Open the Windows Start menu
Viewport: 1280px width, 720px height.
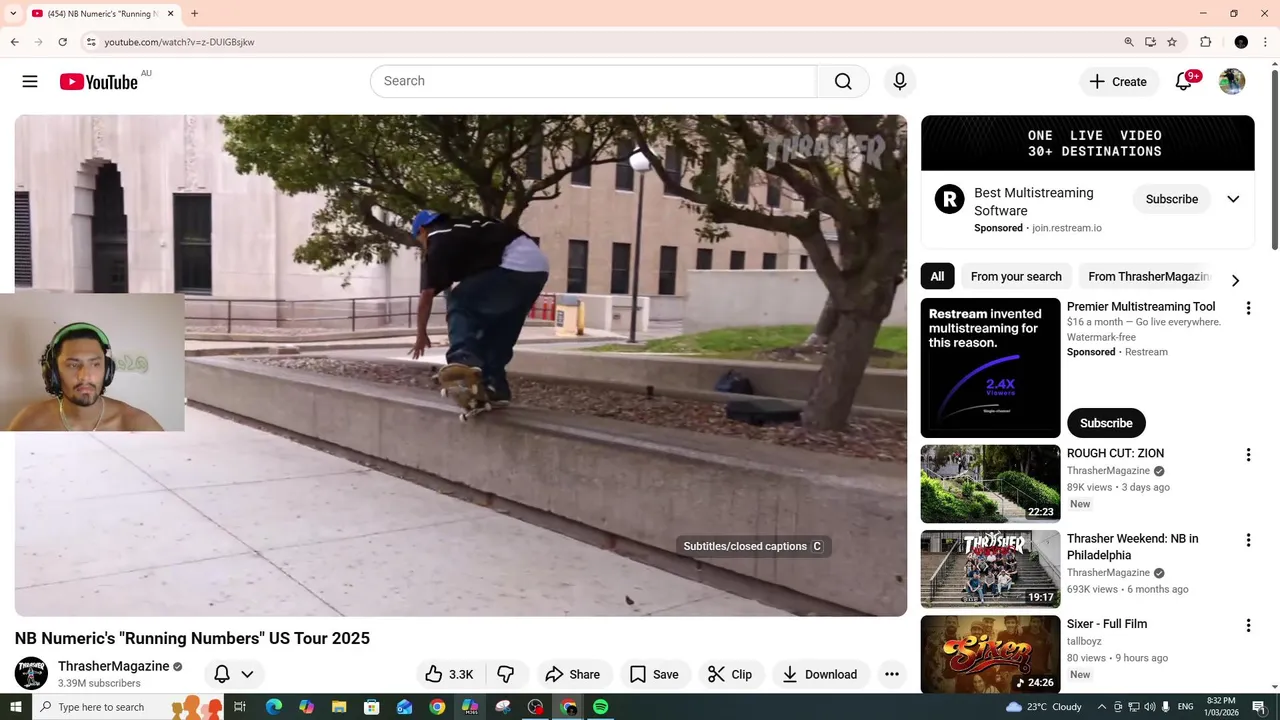tap(15, 707)
